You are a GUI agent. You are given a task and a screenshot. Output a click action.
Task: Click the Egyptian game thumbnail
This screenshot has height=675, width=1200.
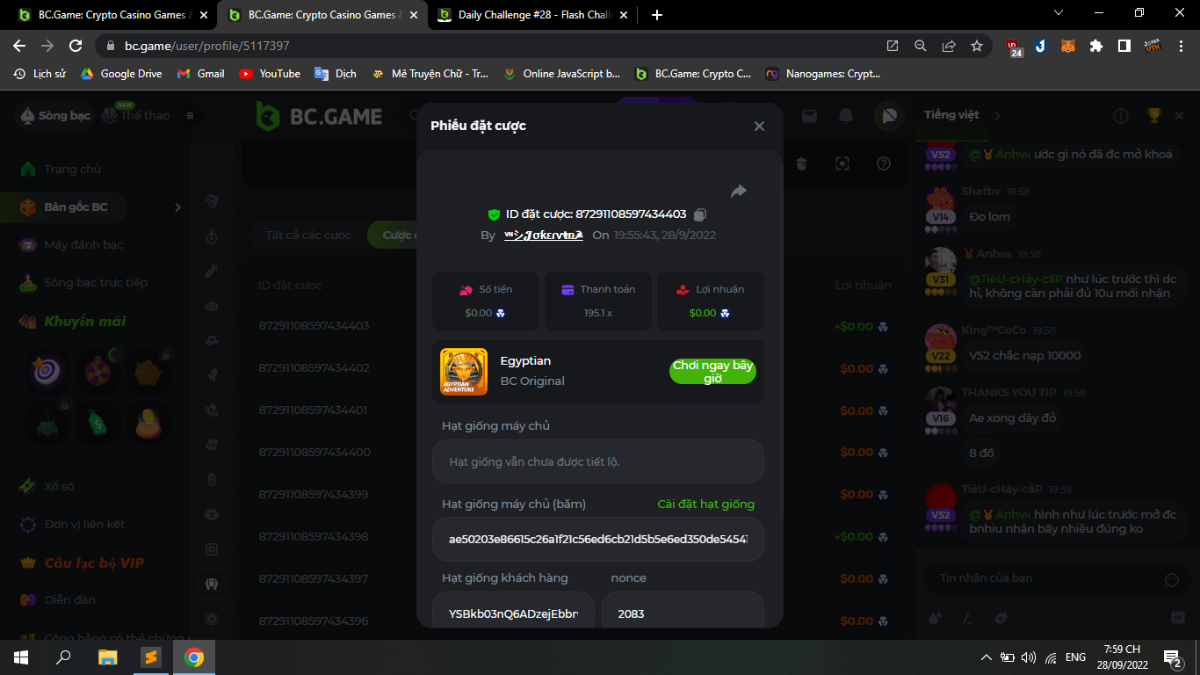click(x=464, y=371)
